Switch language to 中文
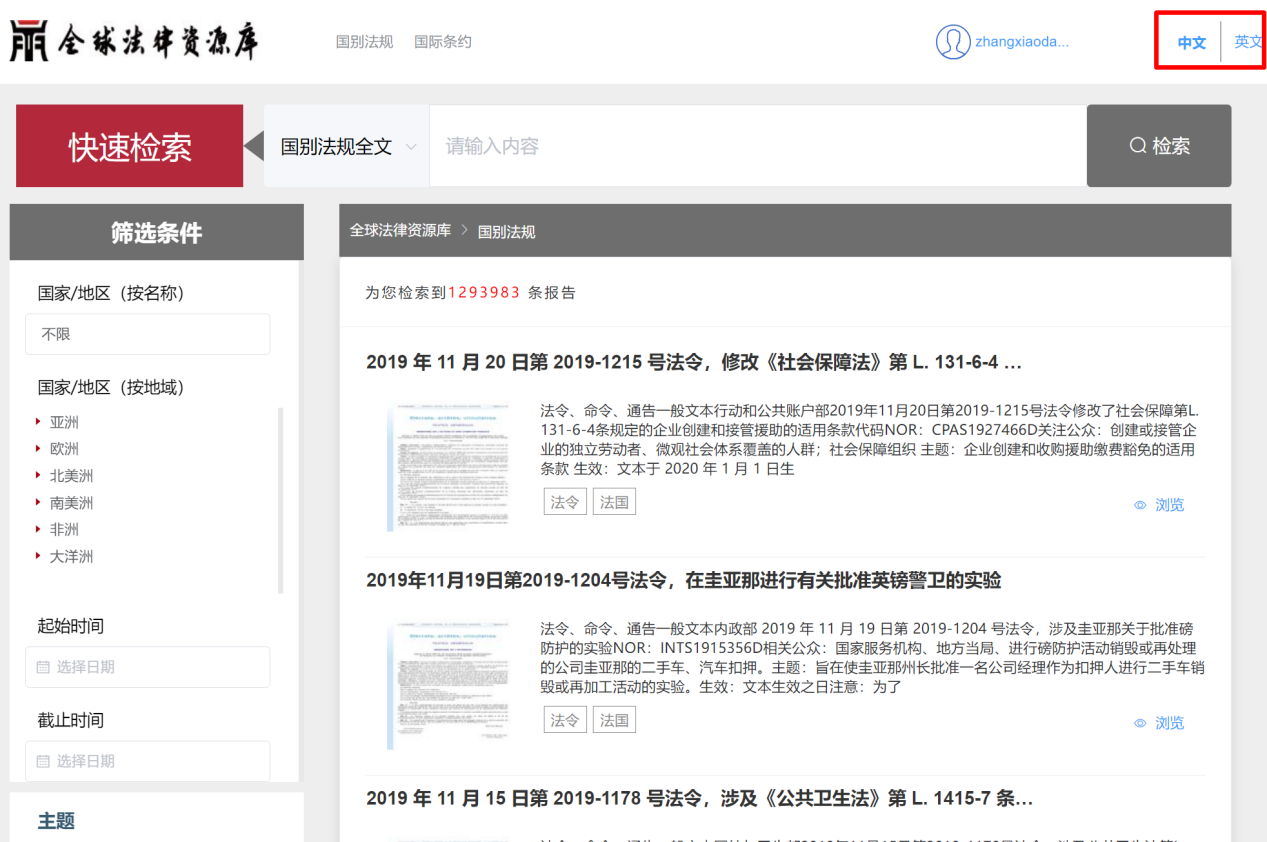The height and width of the screenshot is (842, 1267). click(x=1191, y=42)
